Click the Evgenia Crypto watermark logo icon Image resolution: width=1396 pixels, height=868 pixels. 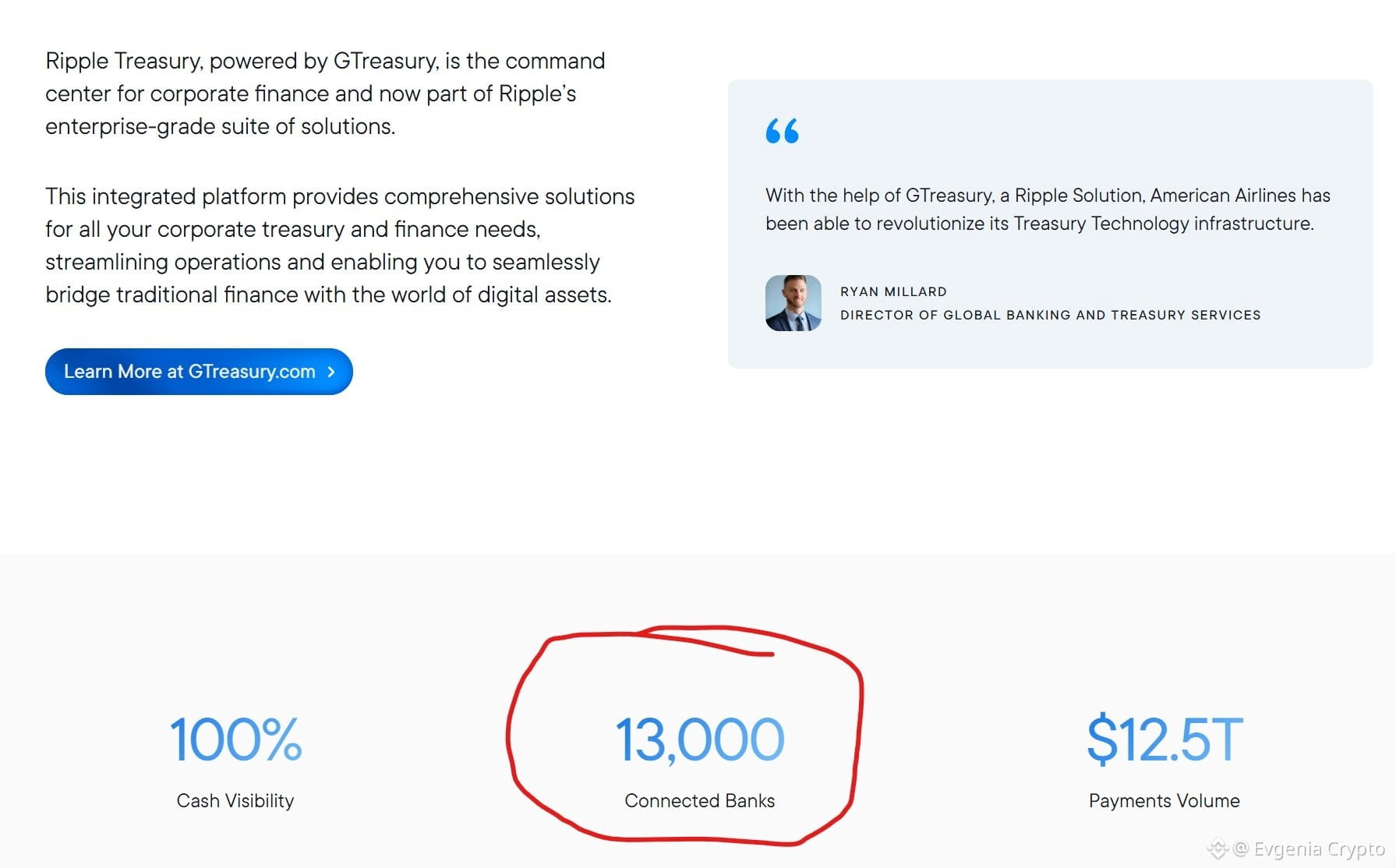pyautogui.click(x=1218, y=849)
